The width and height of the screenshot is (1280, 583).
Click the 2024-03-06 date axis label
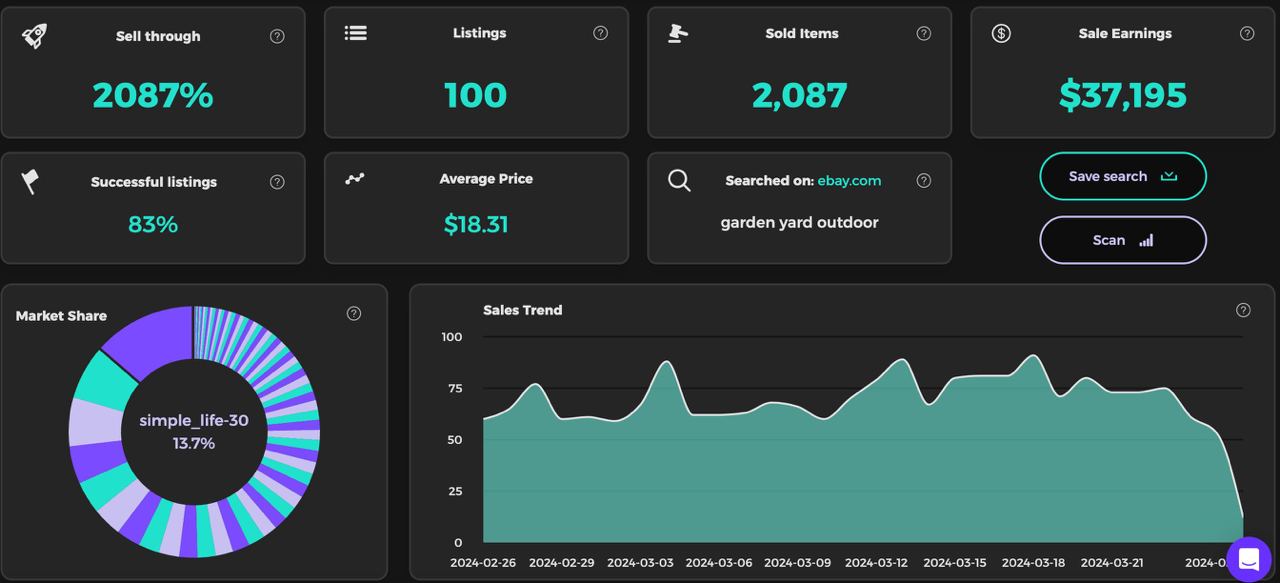tap(719, 563)
